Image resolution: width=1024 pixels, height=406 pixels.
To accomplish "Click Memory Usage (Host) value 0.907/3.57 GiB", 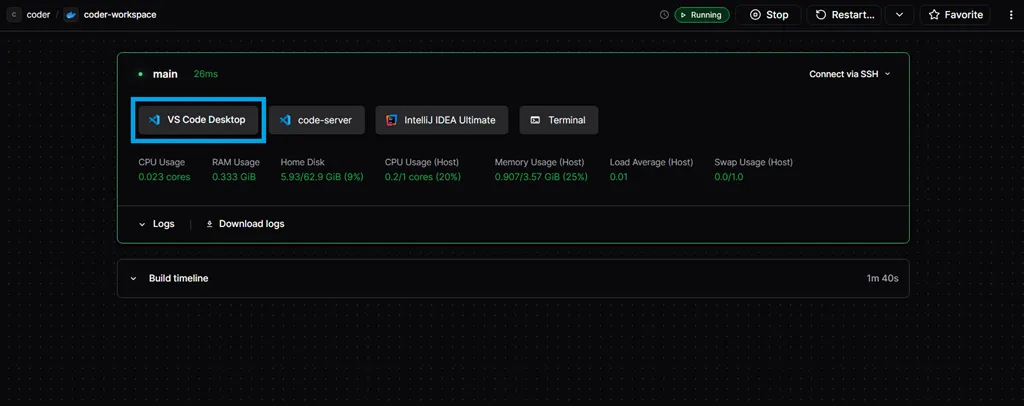I will 541,177.
